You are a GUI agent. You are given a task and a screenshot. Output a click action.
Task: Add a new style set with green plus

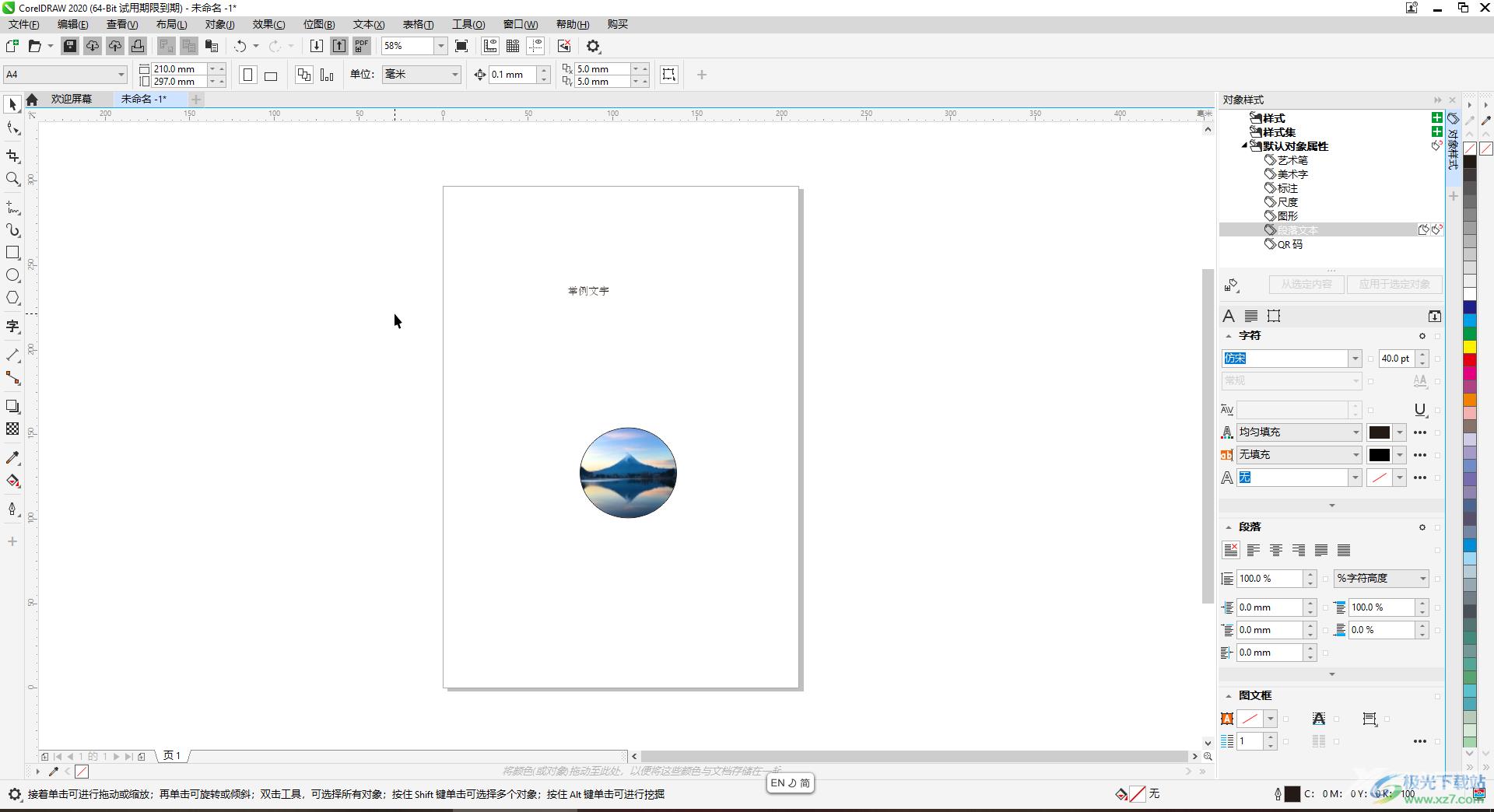pyautogui.click(x=1436, y=132)
